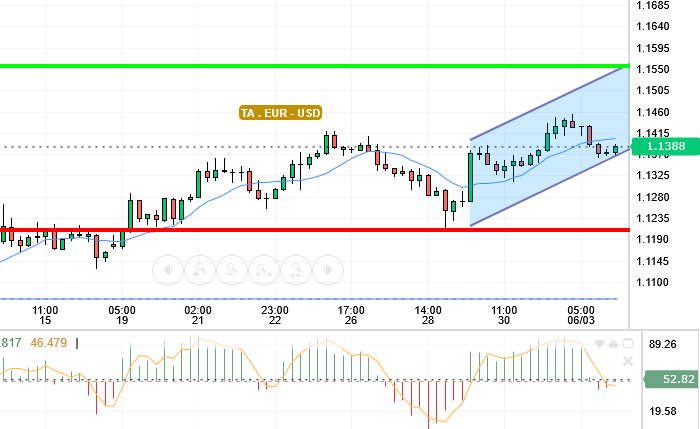Screen dimensions: 700x429
Task: Compress horizontal range with magnifier arrows-in button
Action: click(x=296, y=270)
